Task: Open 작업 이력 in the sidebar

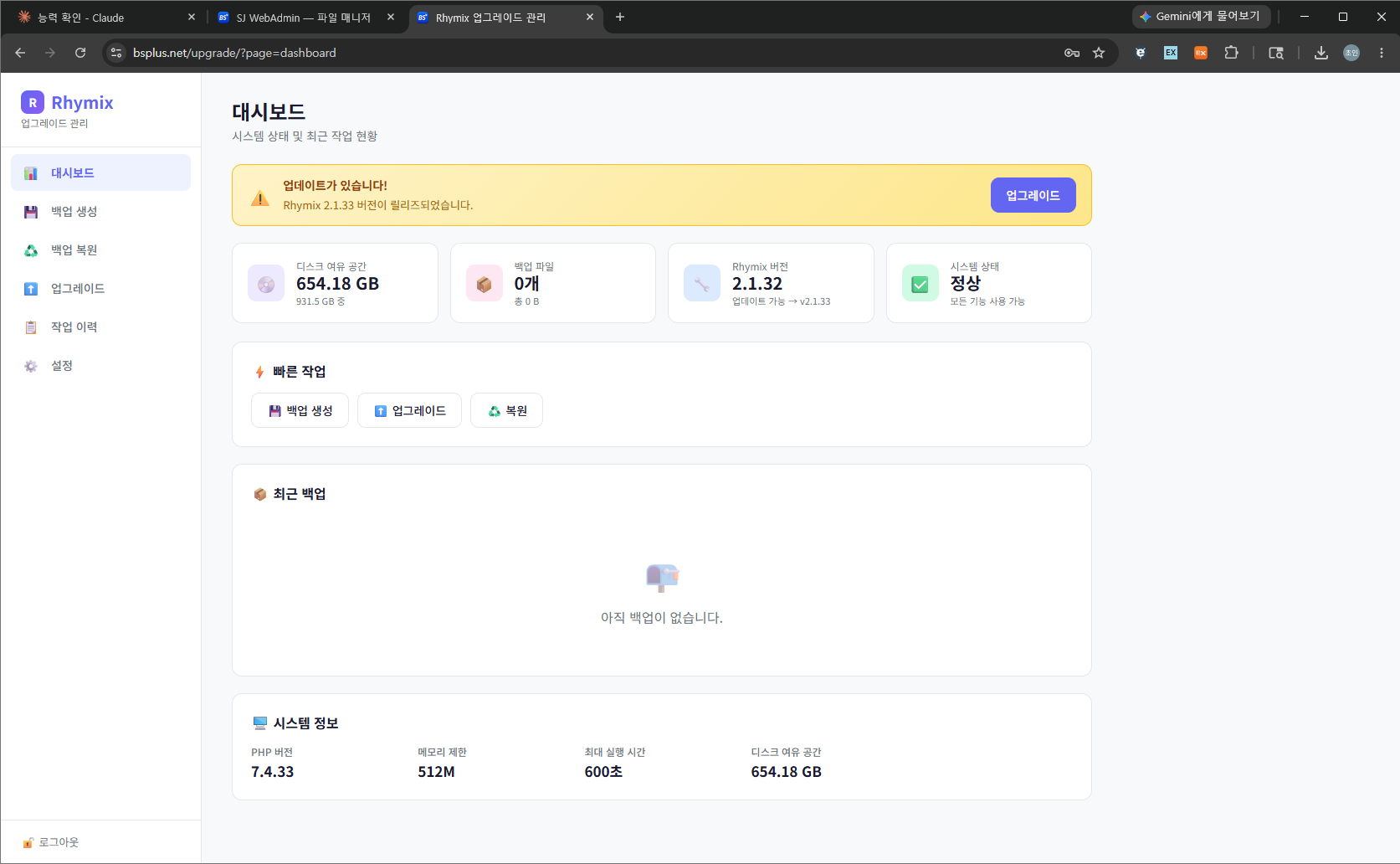Action: [x=100, y=327]
